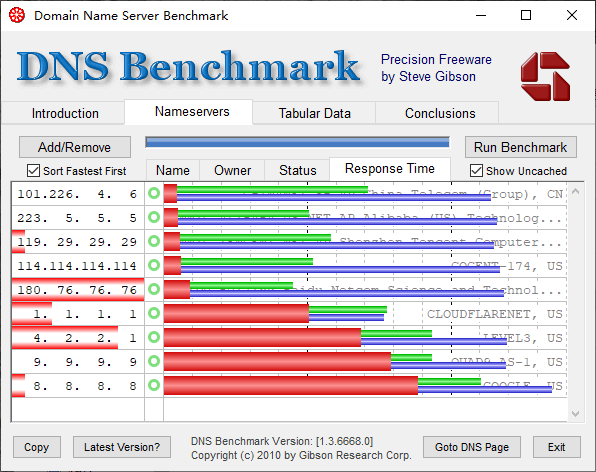596x472 pixels.
Task: Click response bars for 9.9.9.9
Action: 335,361
